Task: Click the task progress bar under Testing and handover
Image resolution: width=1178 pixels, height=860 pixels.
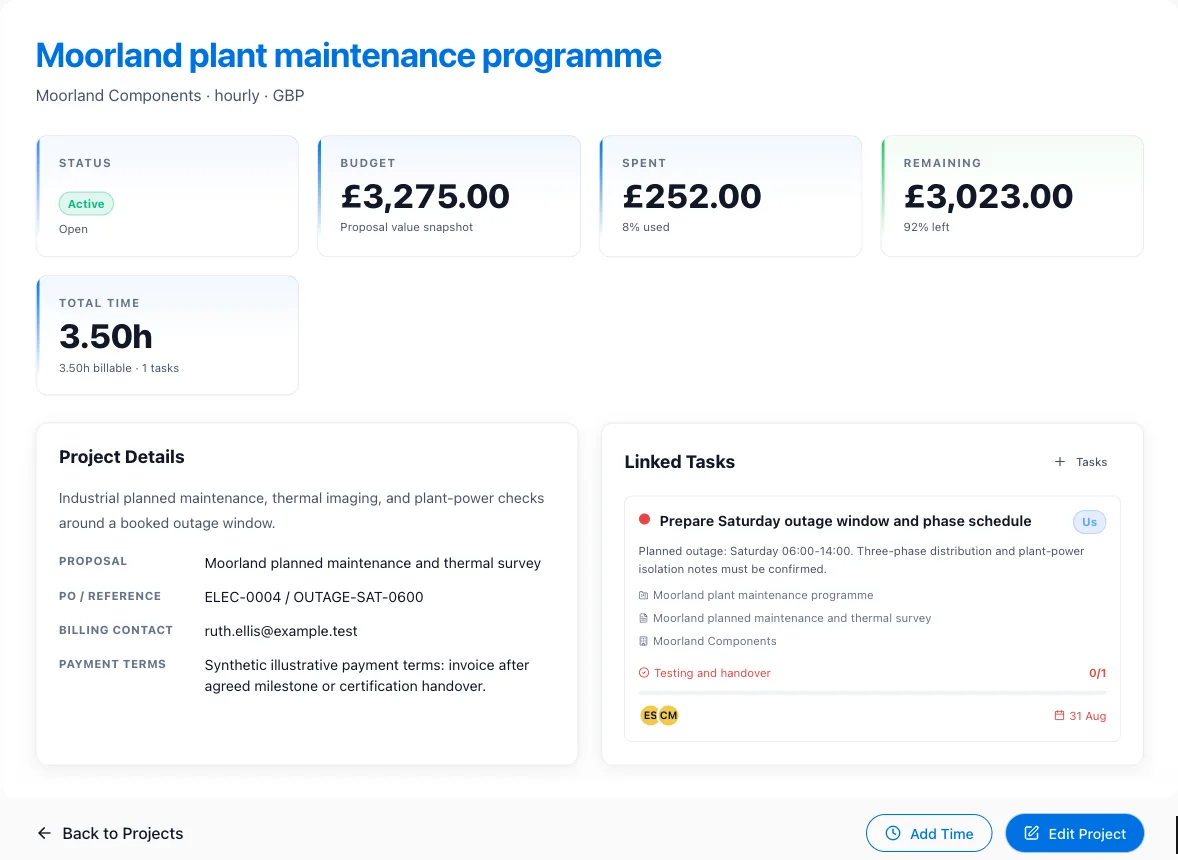Action: 872,693
